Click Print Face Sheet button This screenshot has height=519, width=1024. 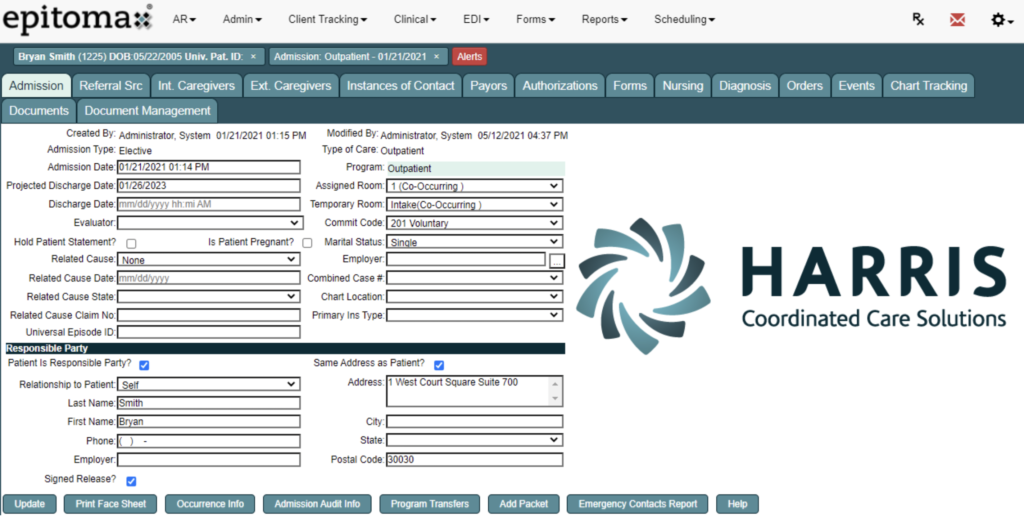coord(110,504)
